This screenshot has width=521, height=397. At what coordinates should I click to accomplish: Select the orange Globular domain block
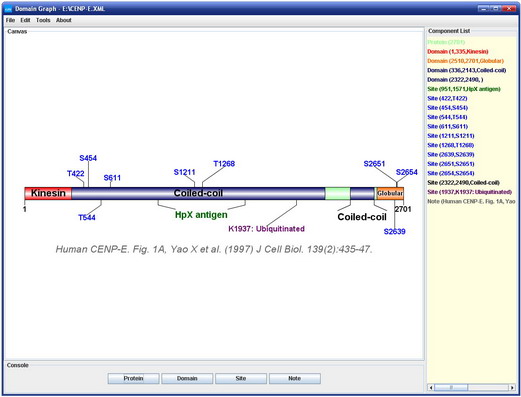(390, 193)
